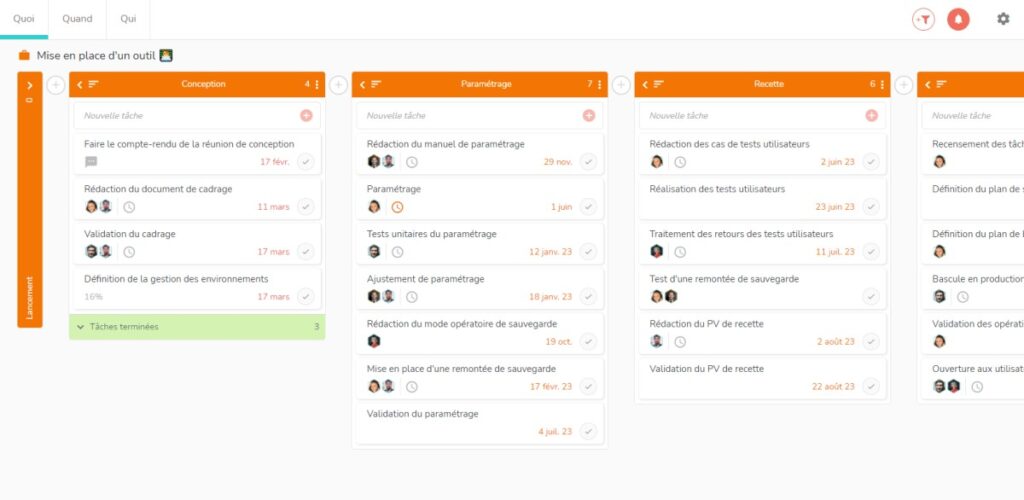Open comment icon on compte-rendu task
This screenshot has width=1024, height=500.
91,162
